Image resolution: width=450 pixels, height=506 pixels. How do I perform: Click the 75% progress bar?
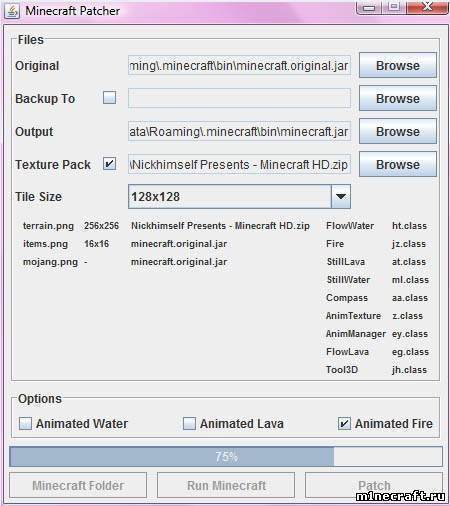click(226, 457)
